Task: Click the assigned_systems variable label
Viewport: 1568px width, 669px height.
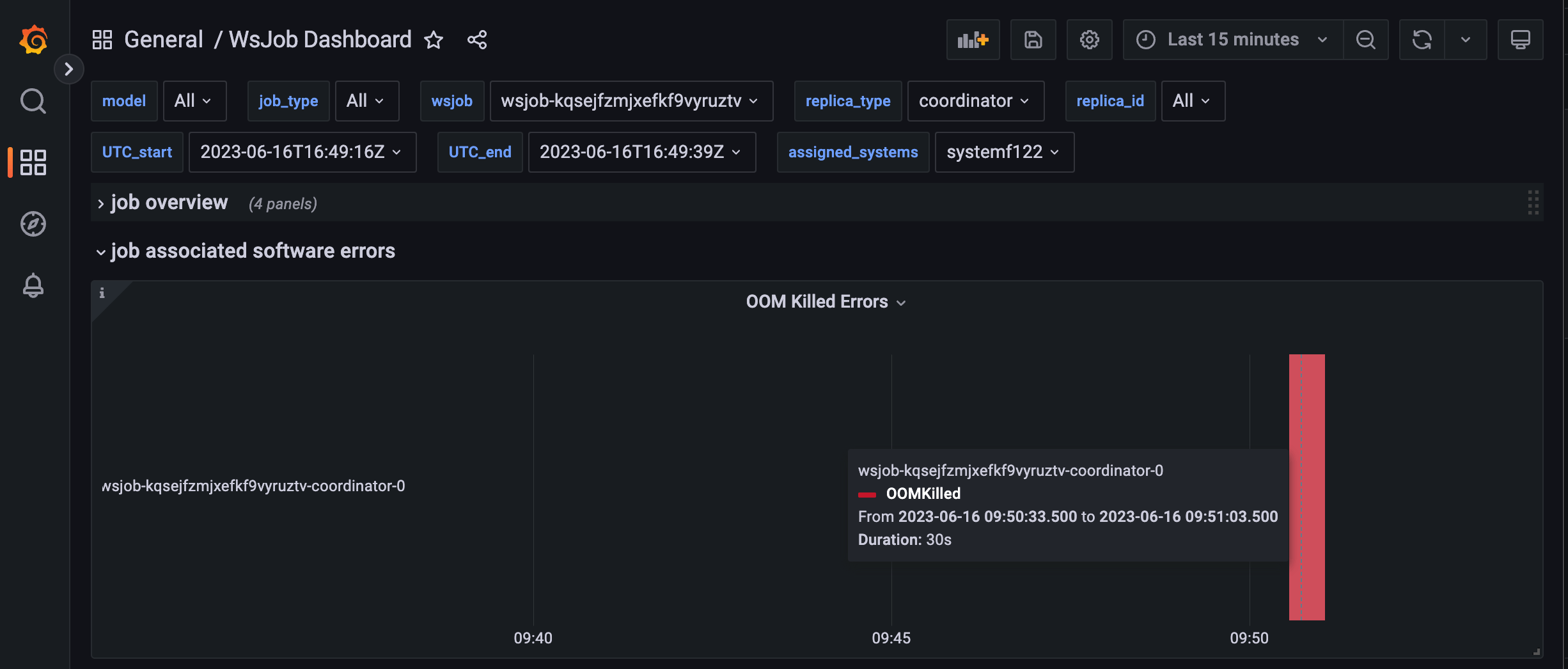Action: coord(853,152)
